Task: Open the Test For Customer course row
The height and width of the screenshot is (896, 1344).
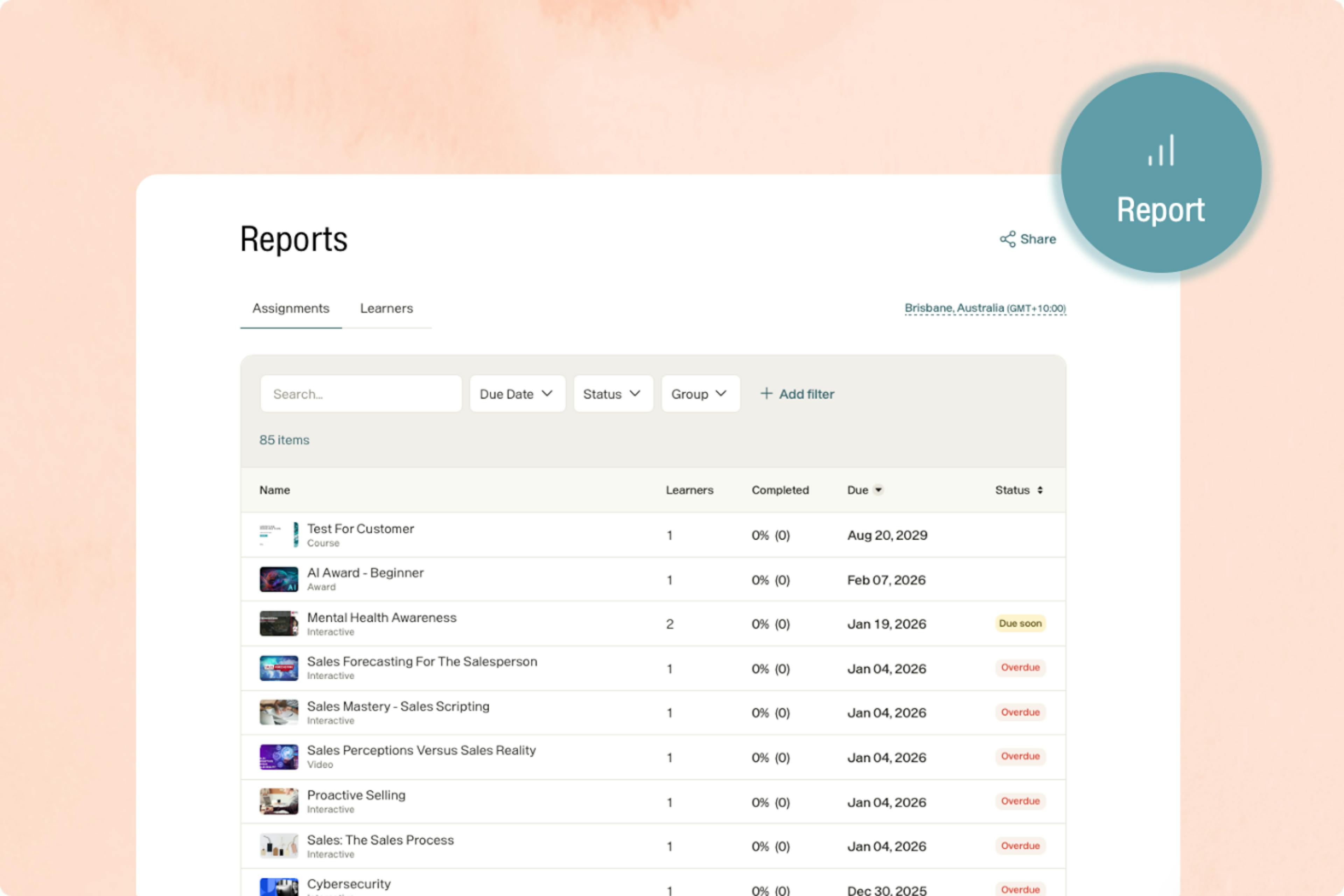Action: click(360, 529)
